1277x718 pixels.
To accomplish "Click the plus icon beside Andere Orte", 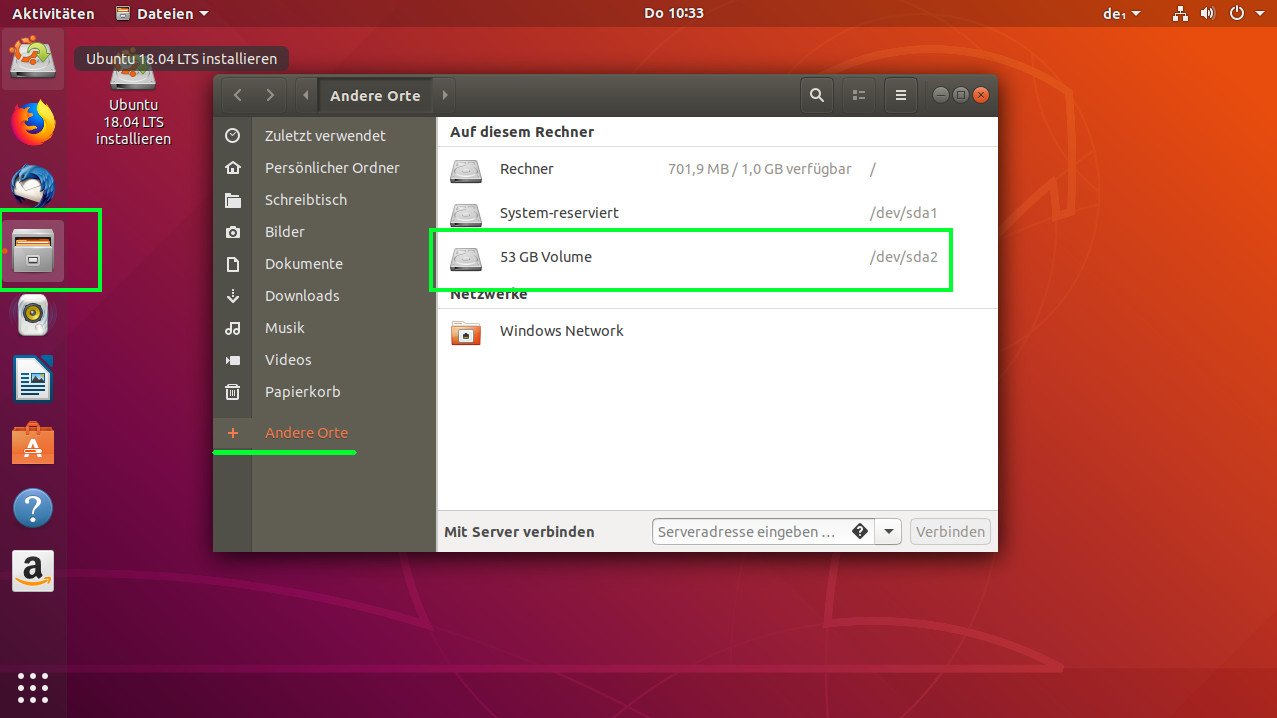I will click(233, 433).
